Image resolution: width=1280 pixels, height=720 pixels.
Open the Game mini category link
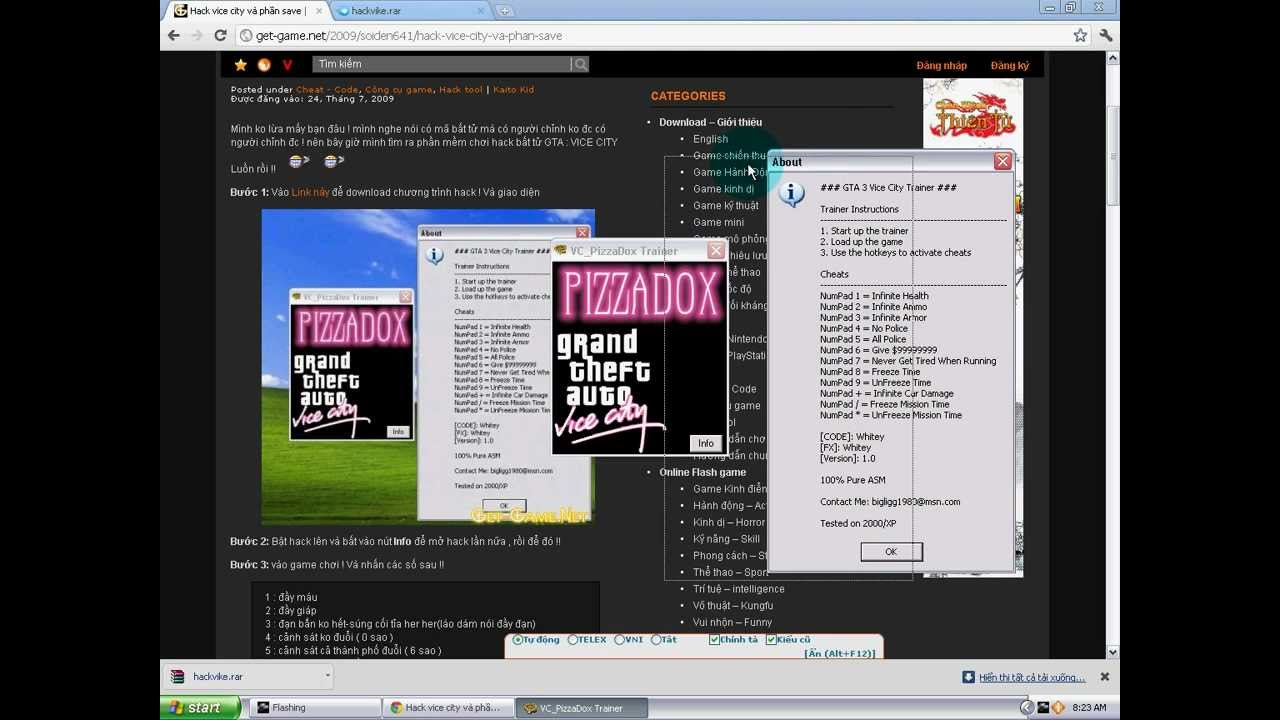718,222
